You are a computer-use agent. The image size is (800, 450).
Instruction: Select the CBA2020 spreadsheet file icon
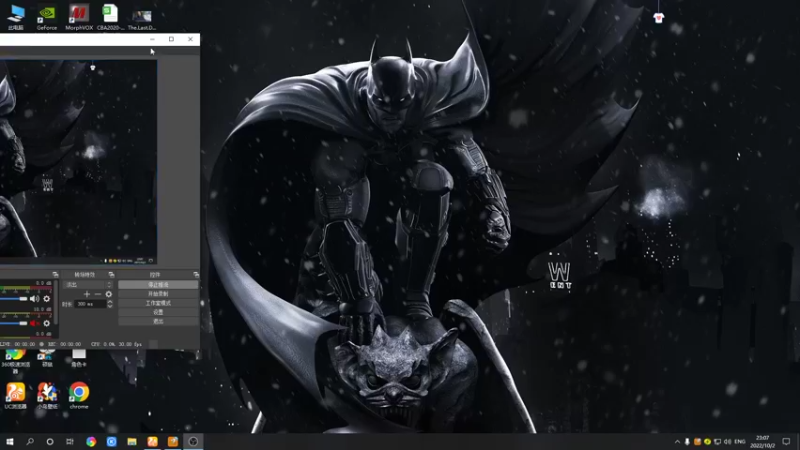point(110,17)
